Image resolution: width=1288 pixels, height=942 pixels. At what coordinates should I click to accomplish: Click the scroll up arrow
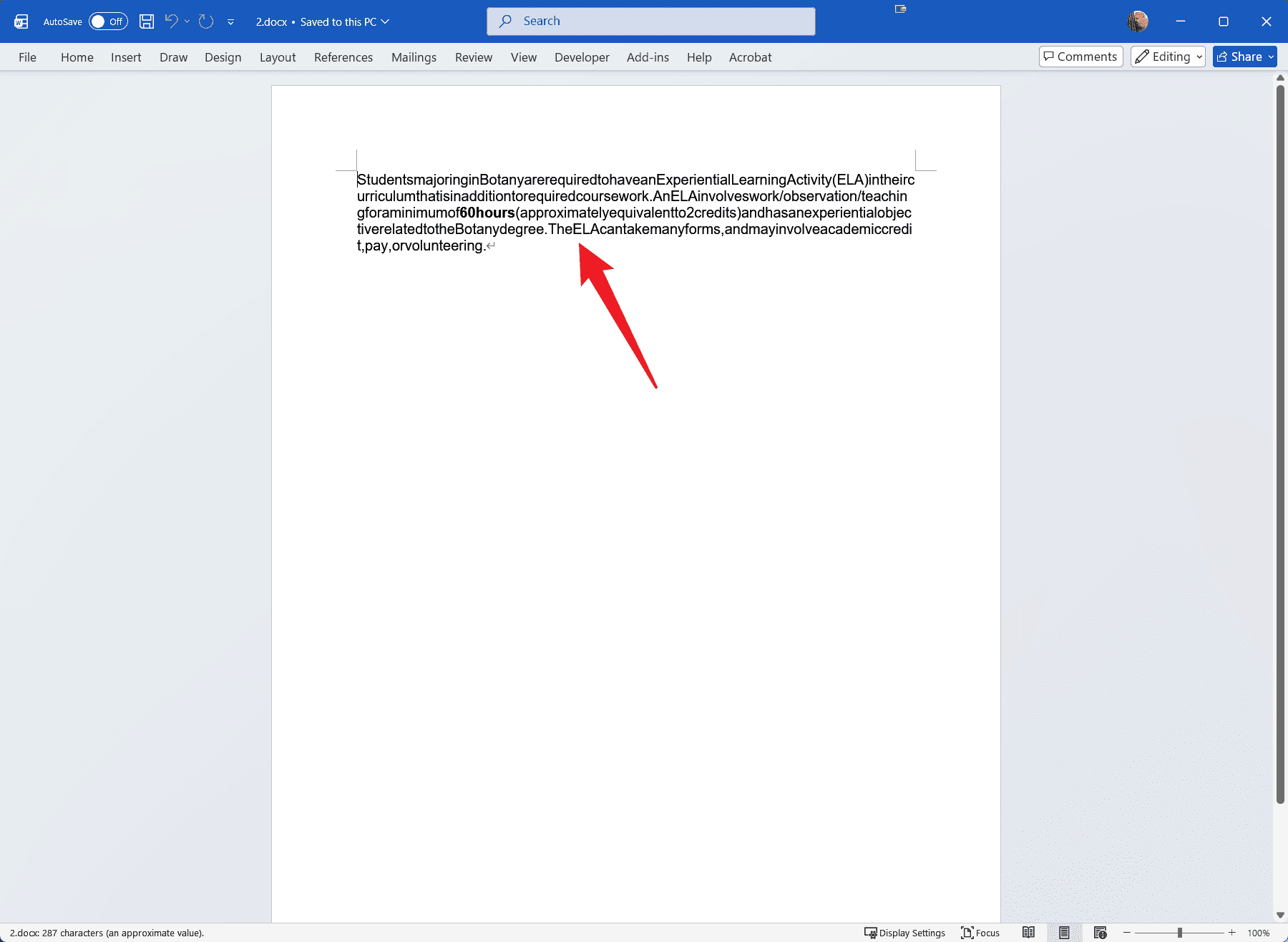[1280, 77]
